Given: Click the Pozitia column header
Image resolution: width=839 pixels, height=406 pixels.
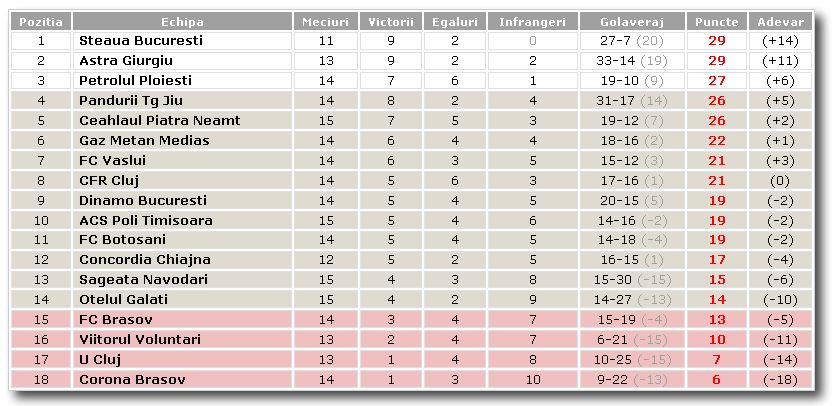Looking at the screenshot, I should coord(41,22).
